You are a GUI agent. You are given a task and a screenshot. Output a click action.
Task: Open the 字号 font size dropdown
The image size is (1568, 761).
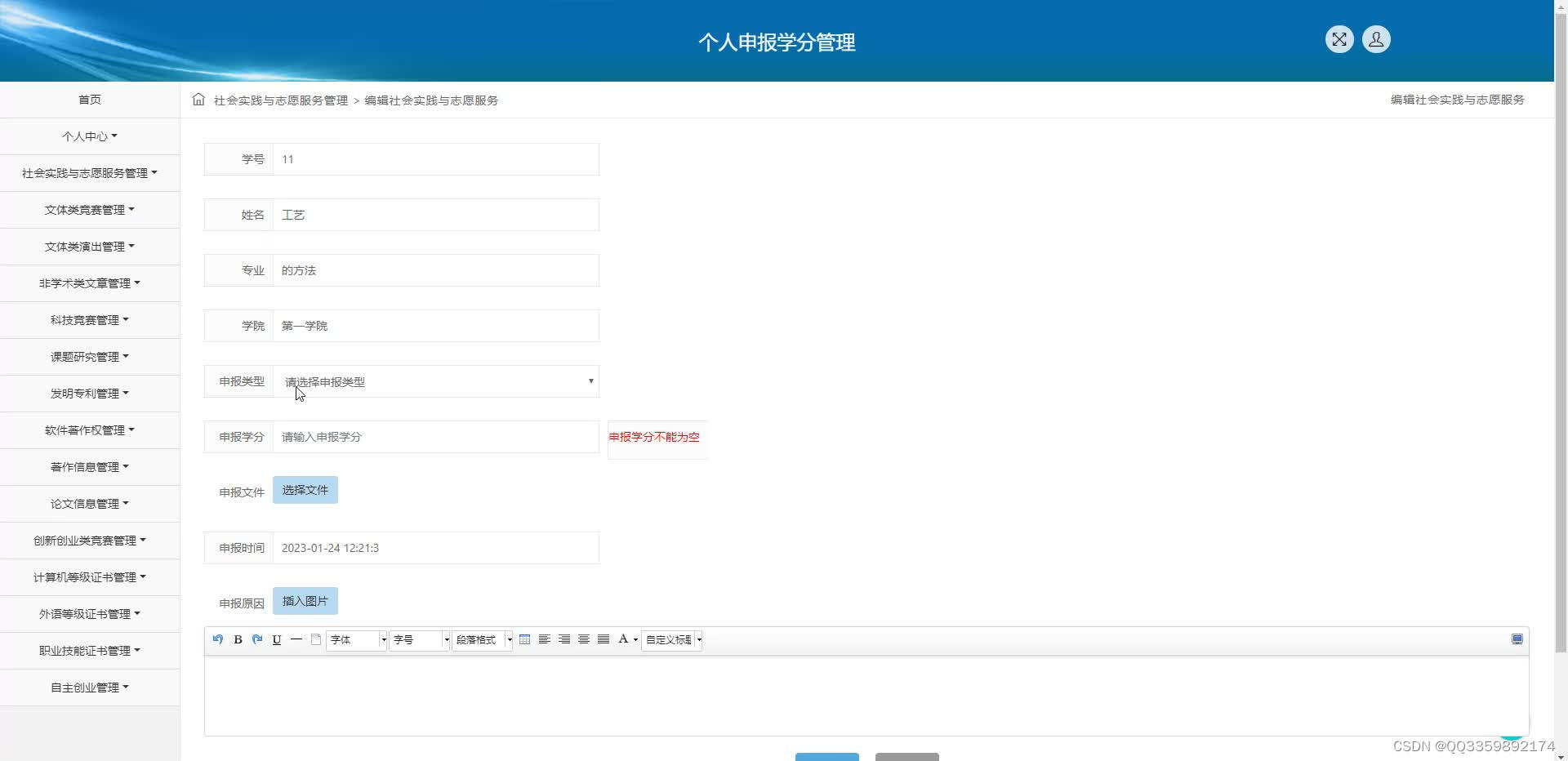[420, 639]
